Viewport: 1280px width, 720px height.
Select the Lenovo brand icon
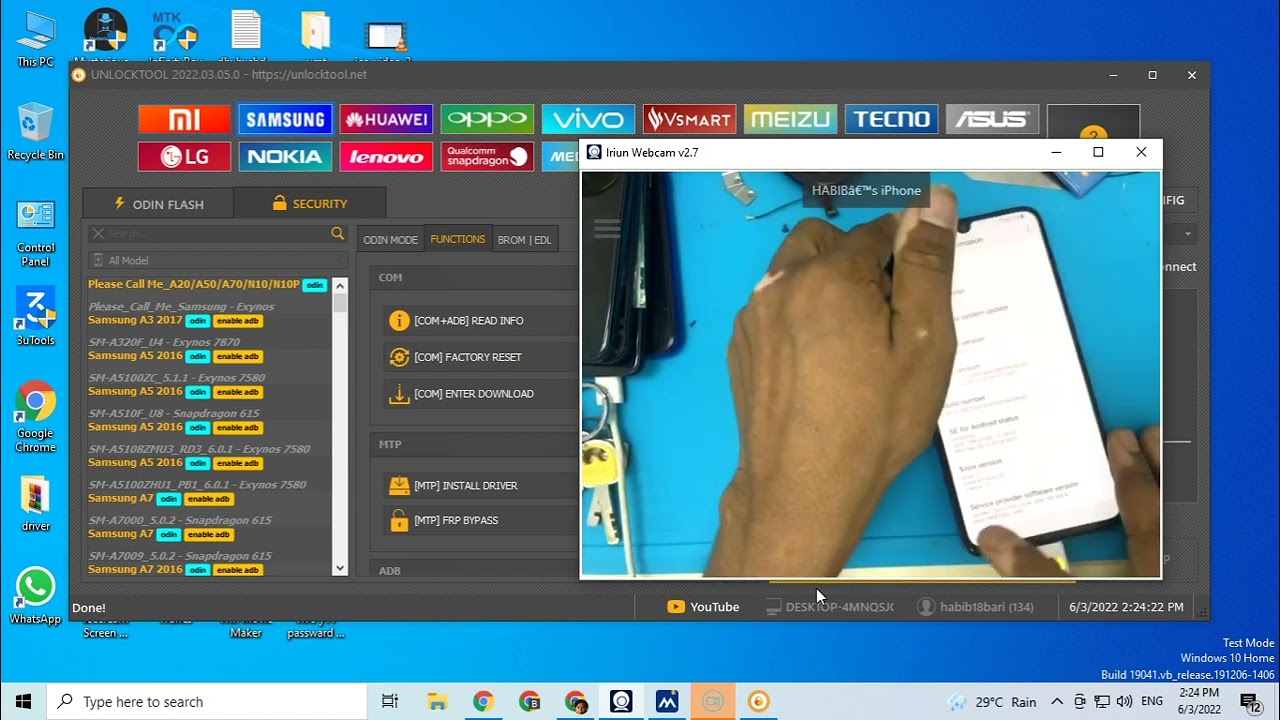[x=386, y=157]
